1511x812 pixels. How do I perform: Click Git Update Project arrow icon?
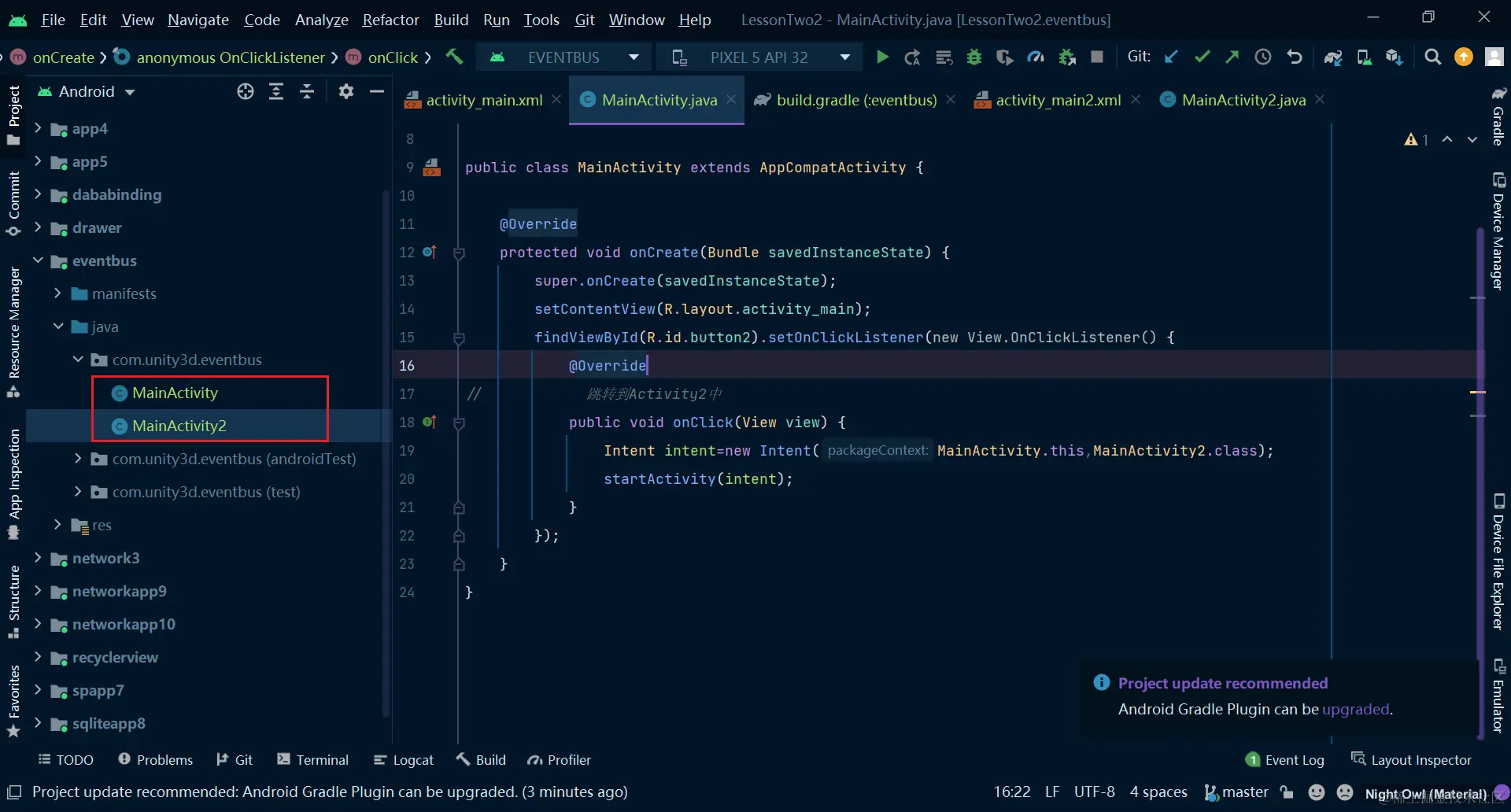[1172, 57]
